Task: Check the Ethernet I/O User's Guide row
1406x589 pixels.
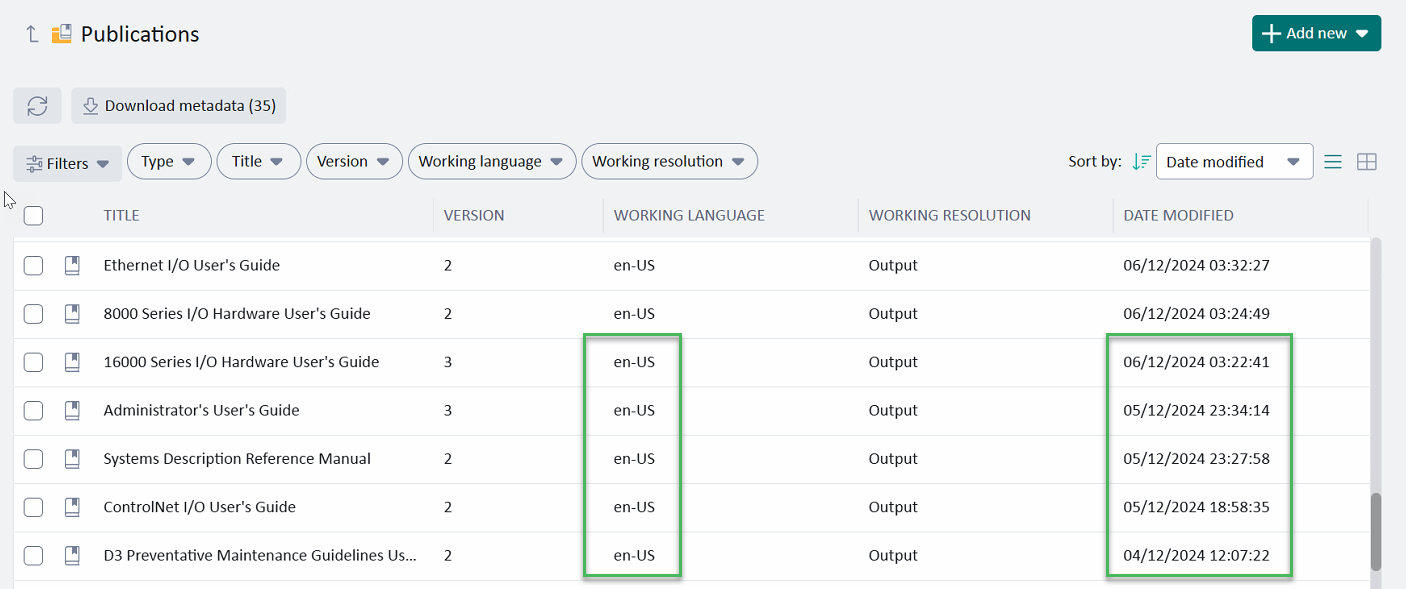Action: (x=33, y=265)
